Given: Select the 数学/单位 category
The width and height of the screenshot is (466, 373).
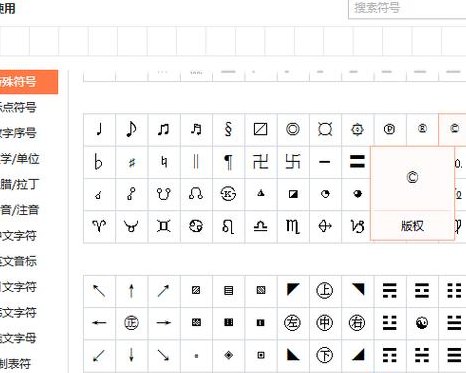Looking at the screenshot, I should (x=20, y=159).
